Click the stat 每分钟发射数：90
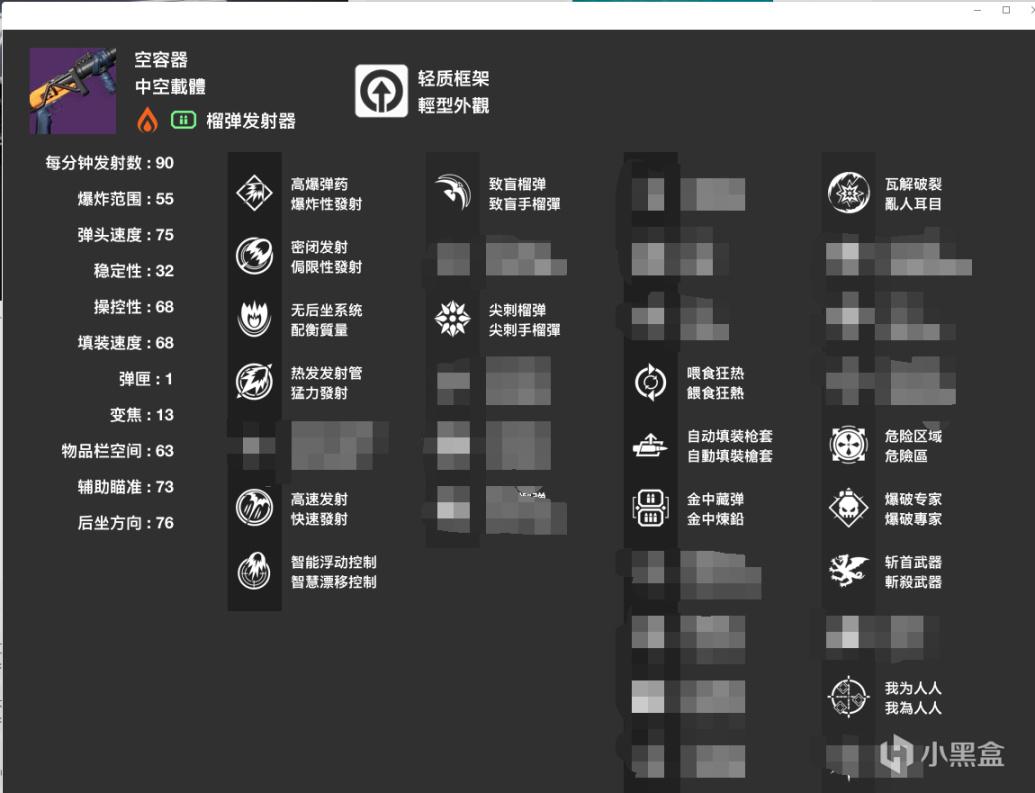Viewport: 1035px width, 793px height. [110, 163]
